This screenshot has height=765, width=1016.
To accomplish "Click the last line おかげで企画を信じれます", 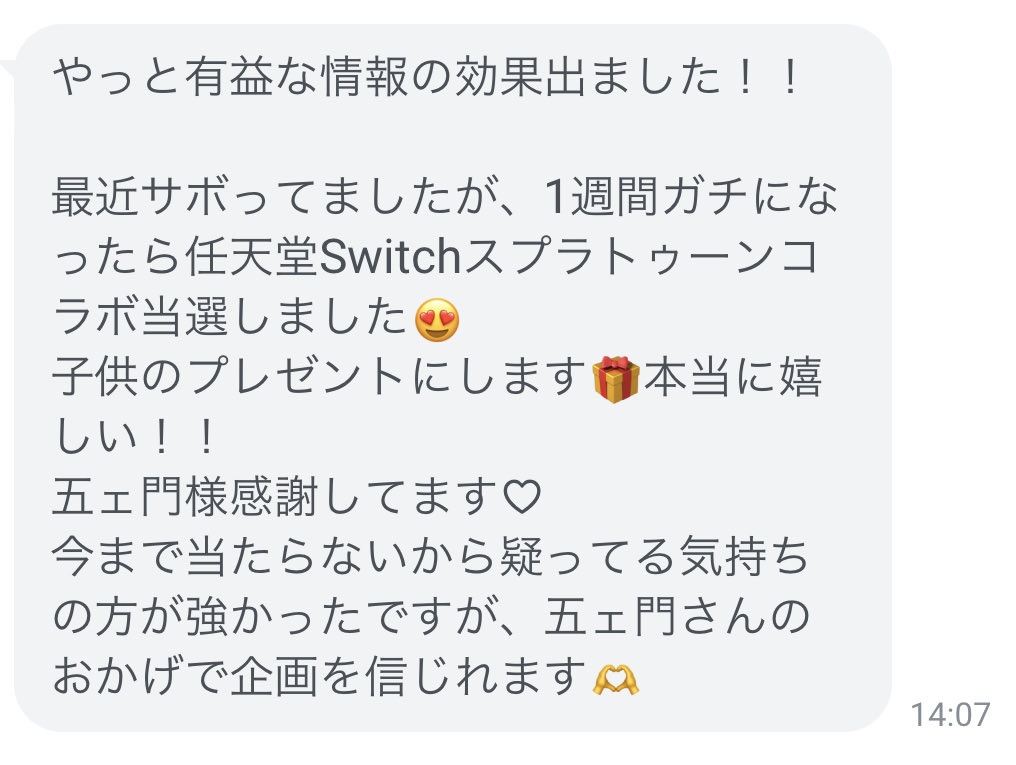I will 320,677.
